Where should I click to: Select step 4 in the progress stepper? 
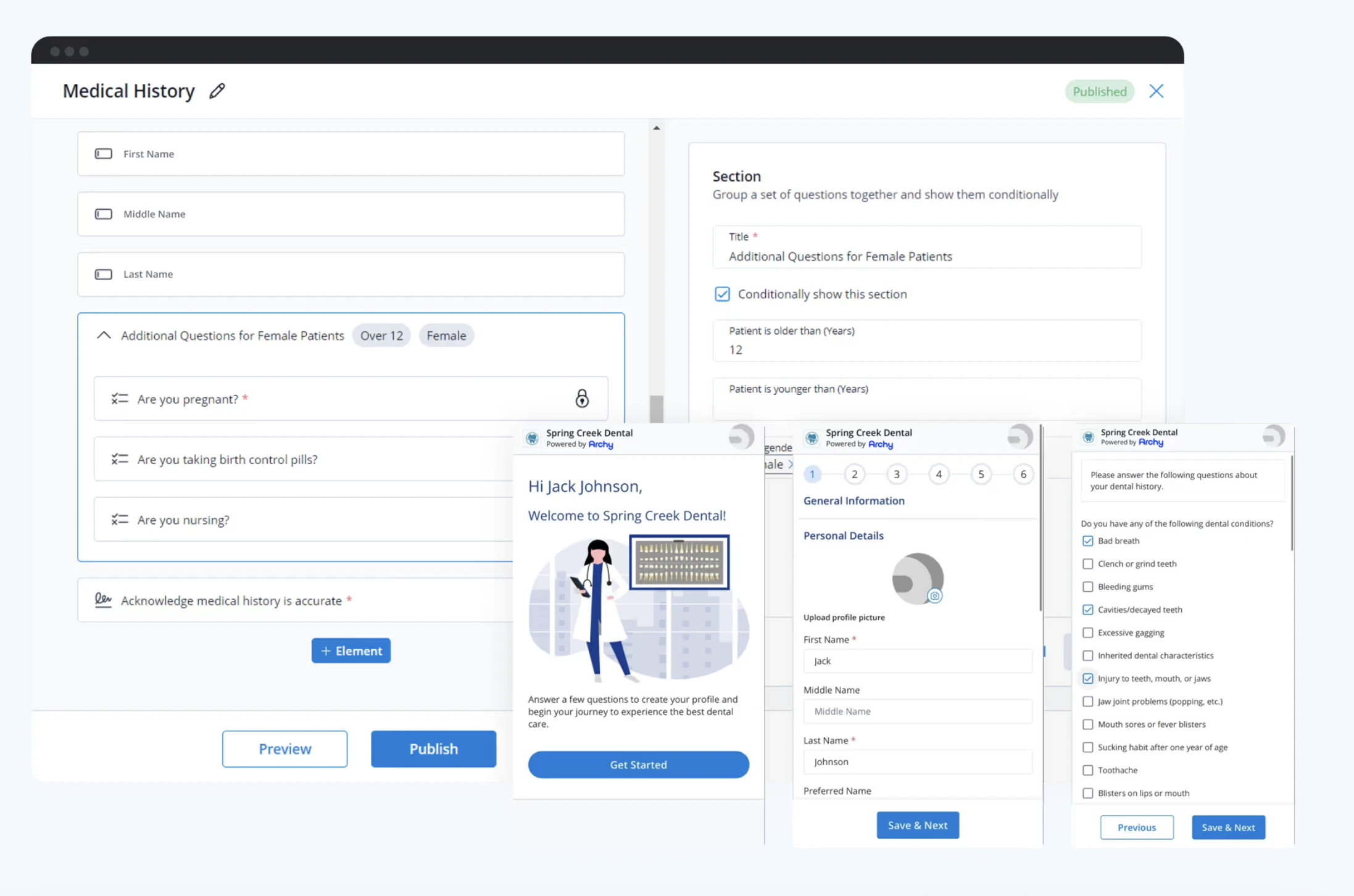tap(938, 474)
